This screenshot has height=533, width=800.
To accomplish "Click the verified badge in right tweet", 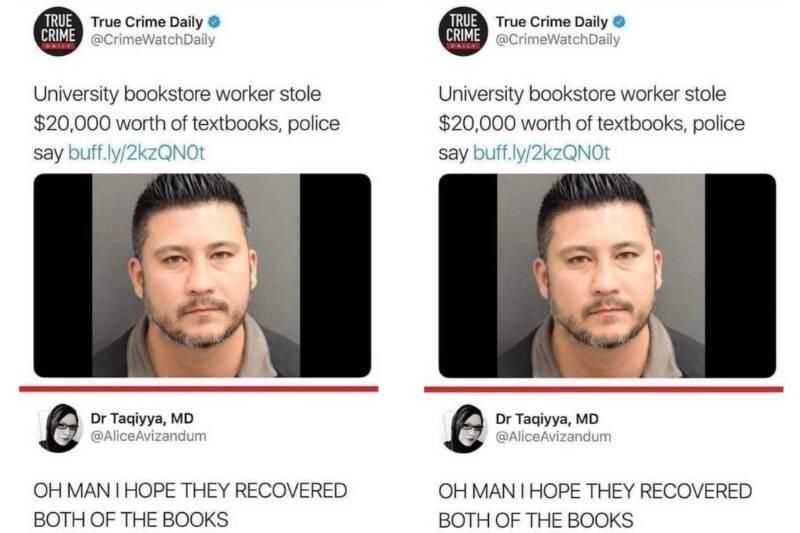I will point(619,22).
